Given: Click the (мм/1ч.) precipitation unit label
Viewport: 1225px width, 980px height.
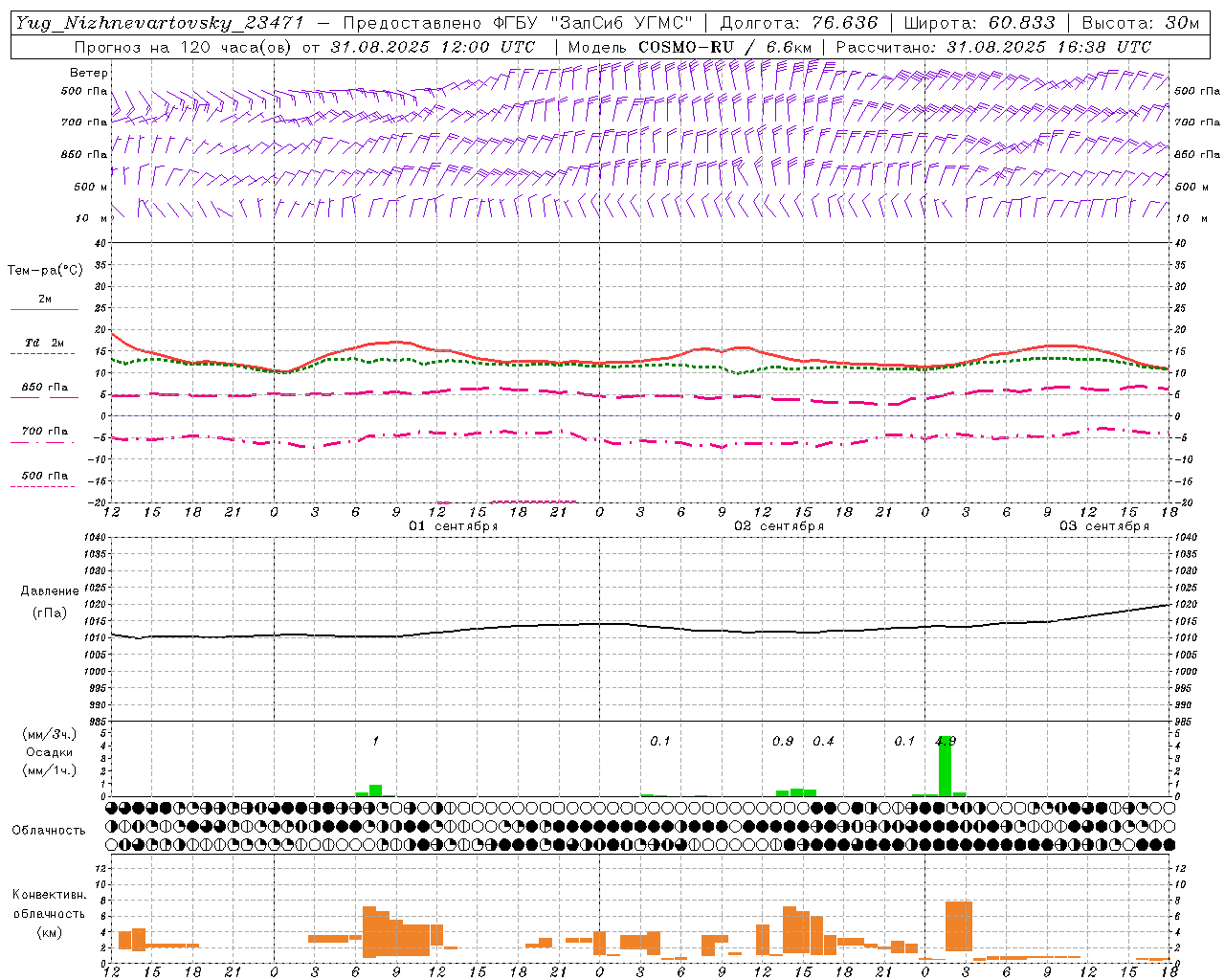Looking at the screenshot, I should click(x=49, y=769).
